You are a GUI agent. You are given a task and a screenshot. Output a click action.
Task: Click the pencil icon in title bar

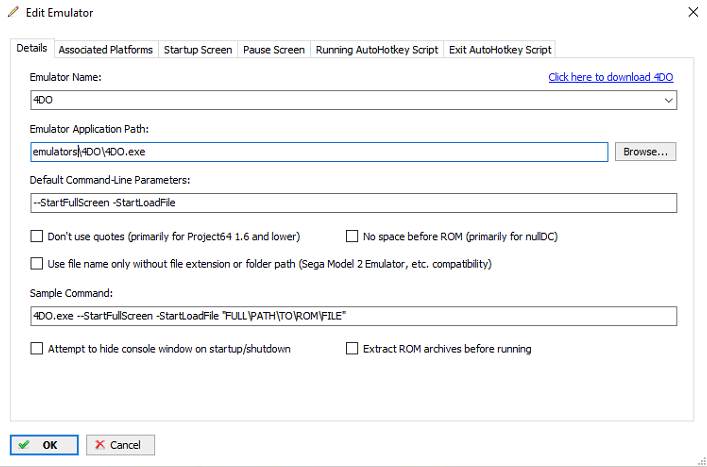pyautogui.click(x=14, y=12)
